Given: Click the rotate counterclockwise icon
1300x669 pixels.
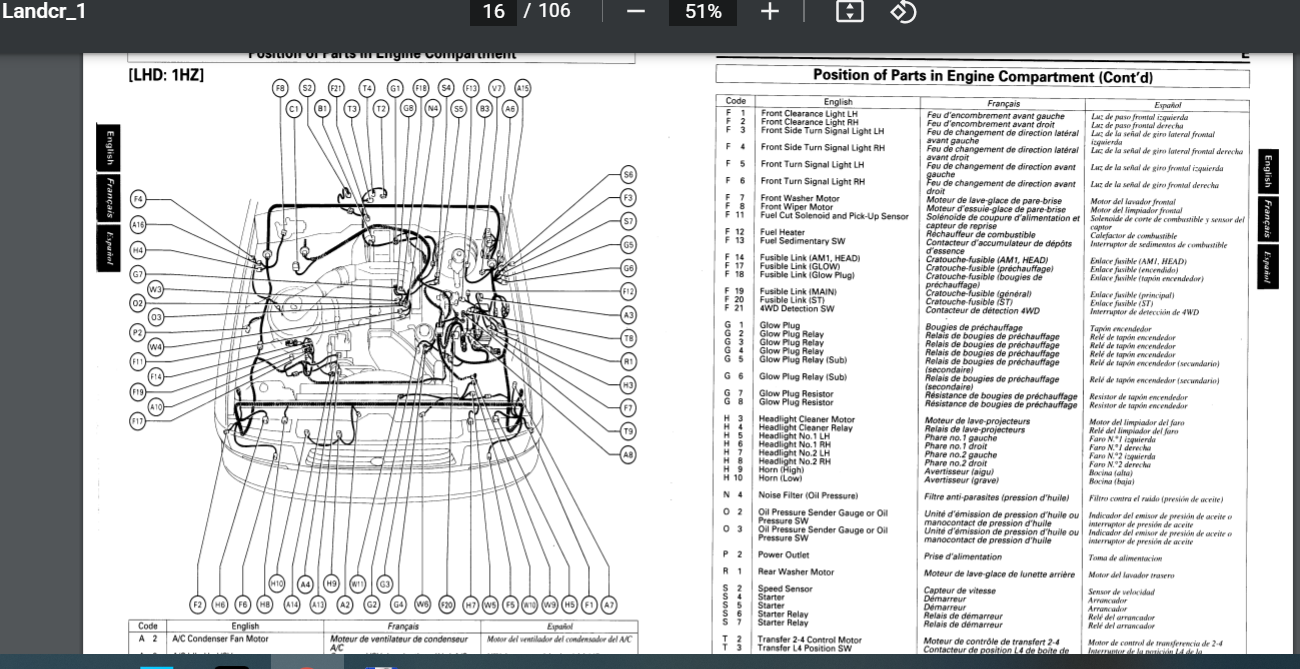Looking at the screenshot, I should point(903,12).
